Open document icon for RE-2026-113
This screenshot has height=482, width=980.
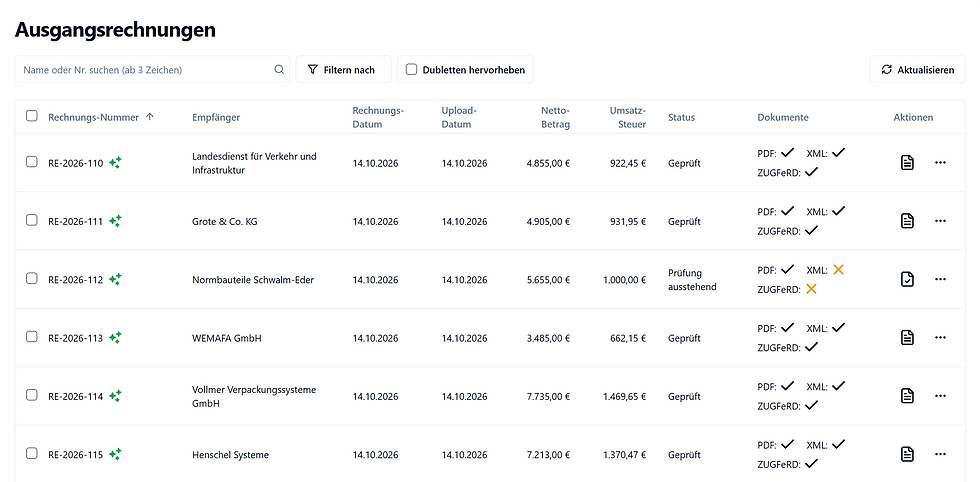click(x=907, y=338)
